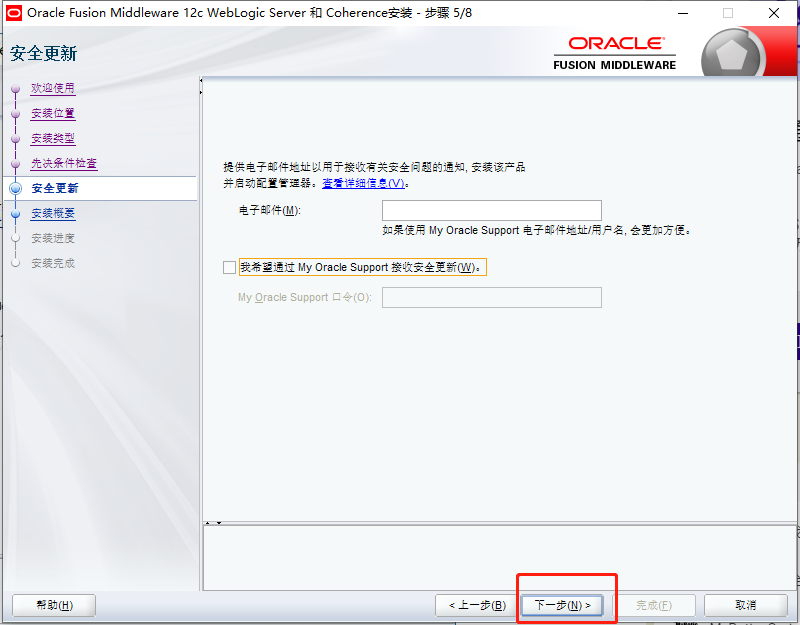This screenshot has height=625, width=800.
Task: Click the 安全更新 step bullet icon
Action: 16,188
